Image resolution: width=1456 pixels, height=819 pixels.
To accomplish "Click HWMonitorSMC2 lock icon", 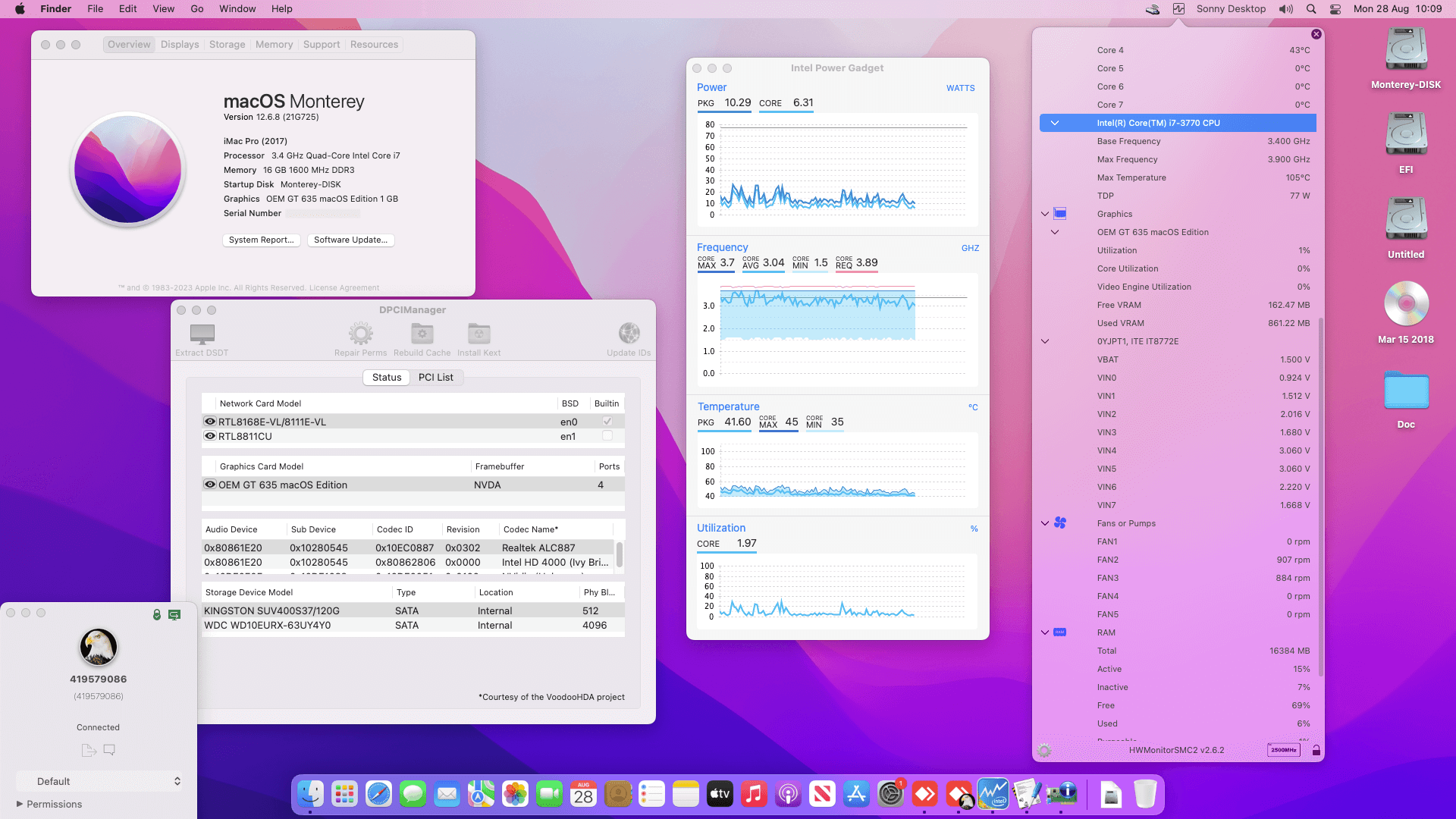I will point(1316,750).
